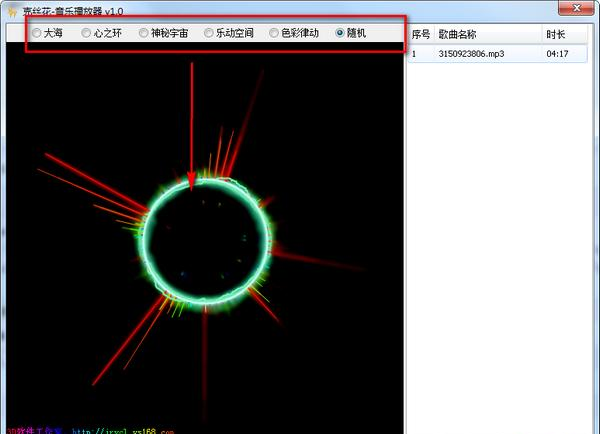
Task: Sort by the 歌曲名称 column header
Action: coord(488,34)
